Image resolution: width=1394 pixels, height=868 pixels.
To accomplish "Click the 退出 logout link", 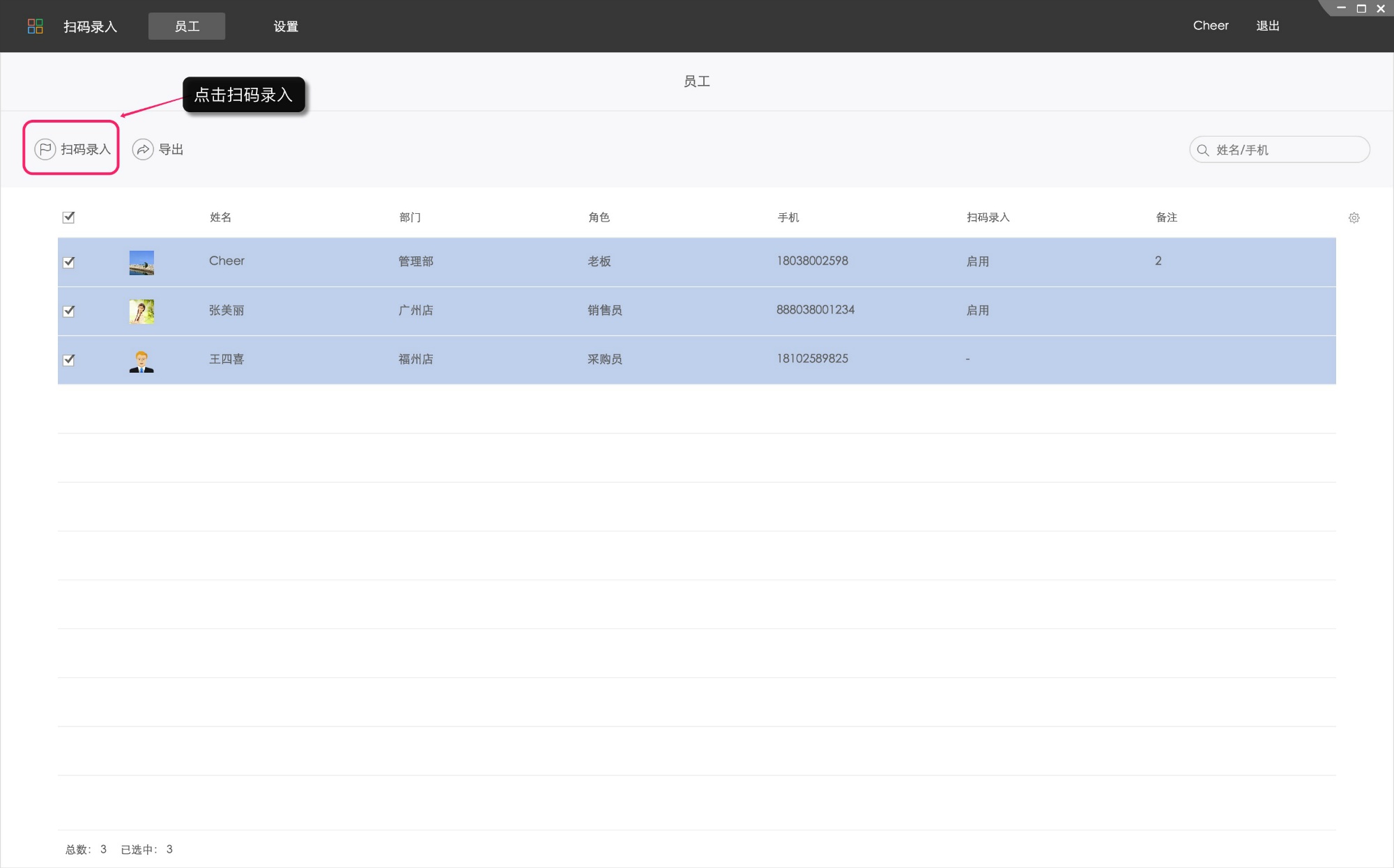I will (x=1267, y=26).
